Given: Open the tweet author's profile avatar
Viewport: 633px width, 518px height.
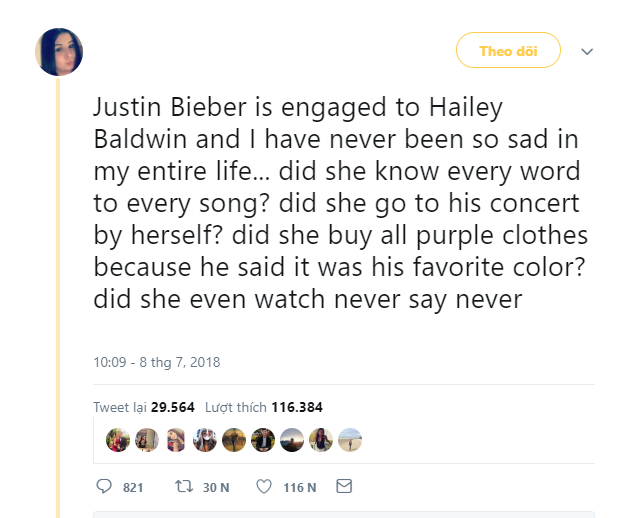Looking at the screenshot, I should tap(59, 52).
